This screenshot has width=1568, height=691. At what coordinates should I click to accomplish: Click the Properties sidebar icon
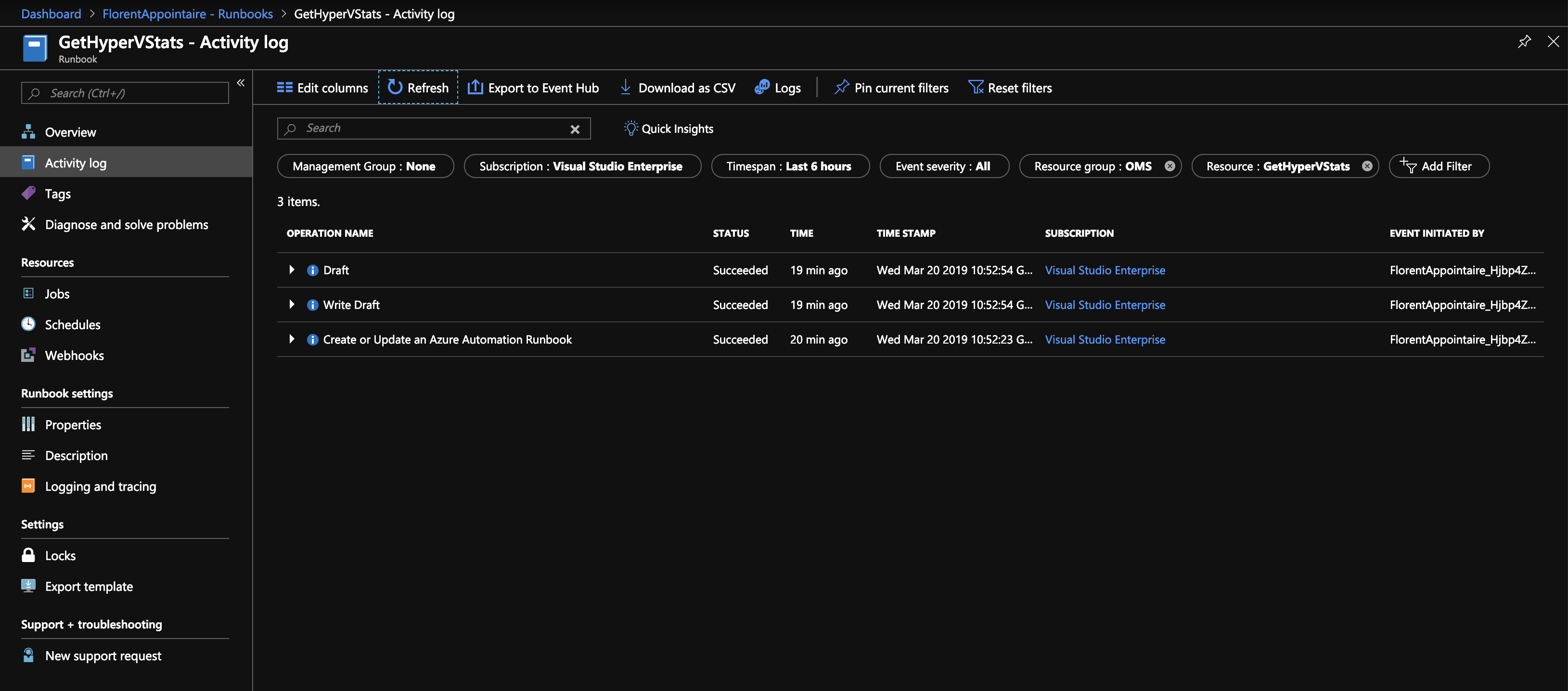[28, 424]
